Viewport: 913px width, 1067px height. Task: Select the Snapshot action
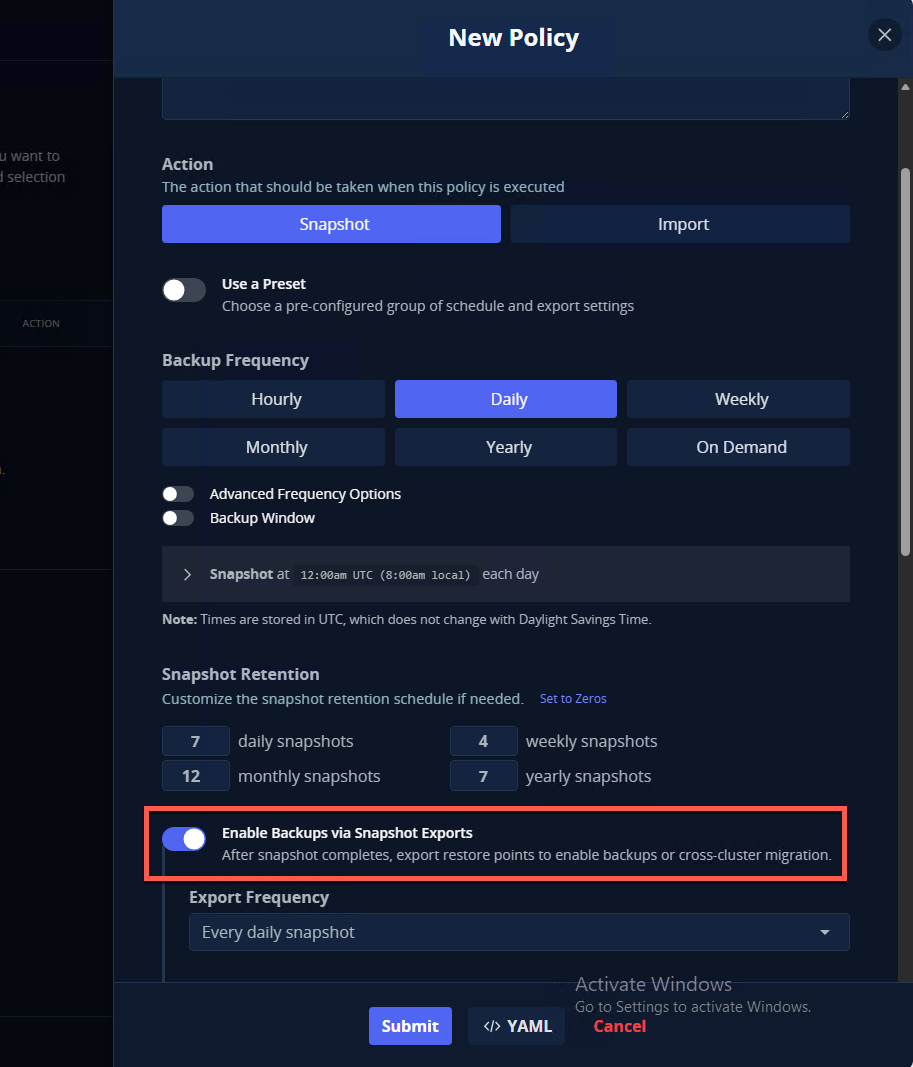pyautogui.click(x=331, y=224)
